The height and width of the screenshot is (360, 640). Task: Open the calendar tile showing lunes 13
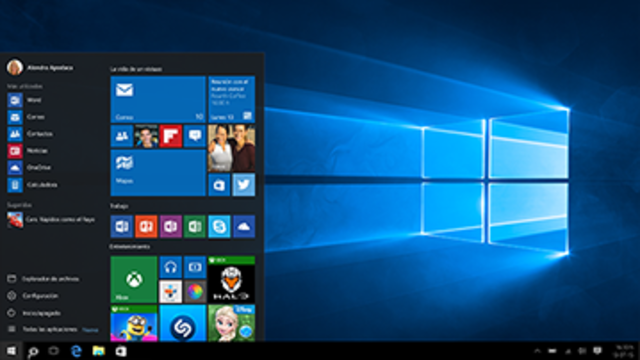click(231, 99)
